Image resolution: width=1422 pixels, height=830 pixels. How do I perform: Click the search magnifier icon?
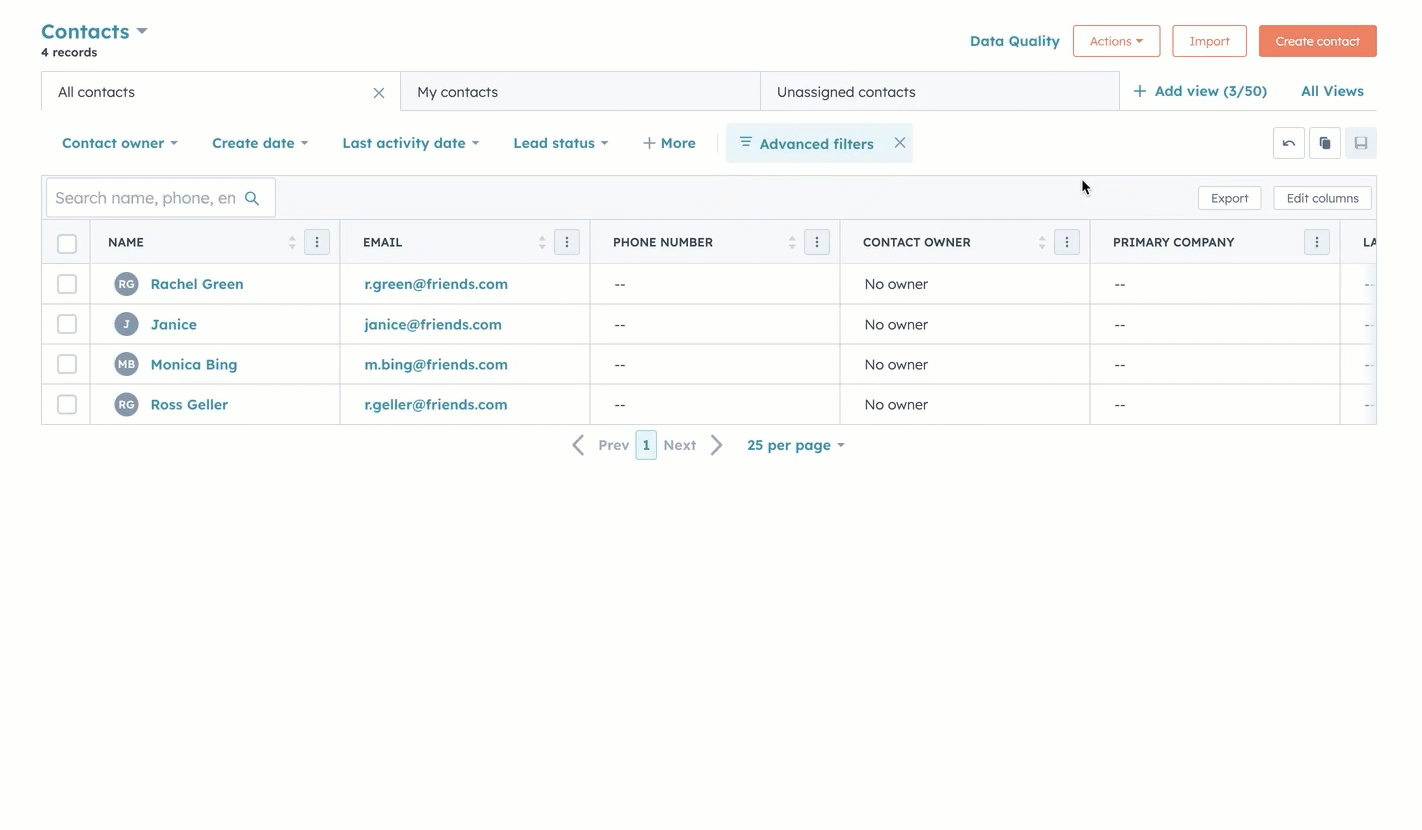252,198
